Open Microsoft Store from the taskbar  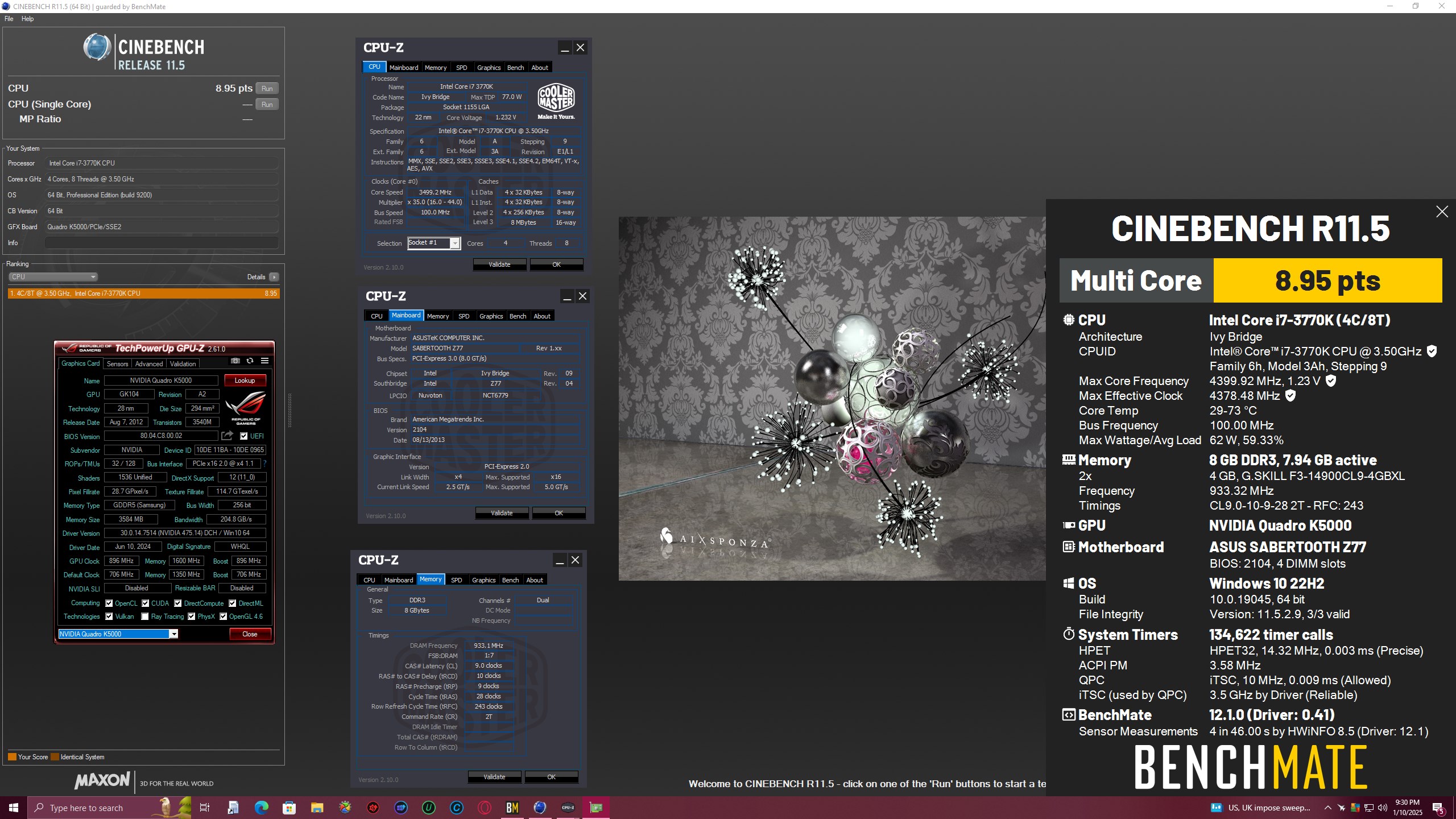289,808
